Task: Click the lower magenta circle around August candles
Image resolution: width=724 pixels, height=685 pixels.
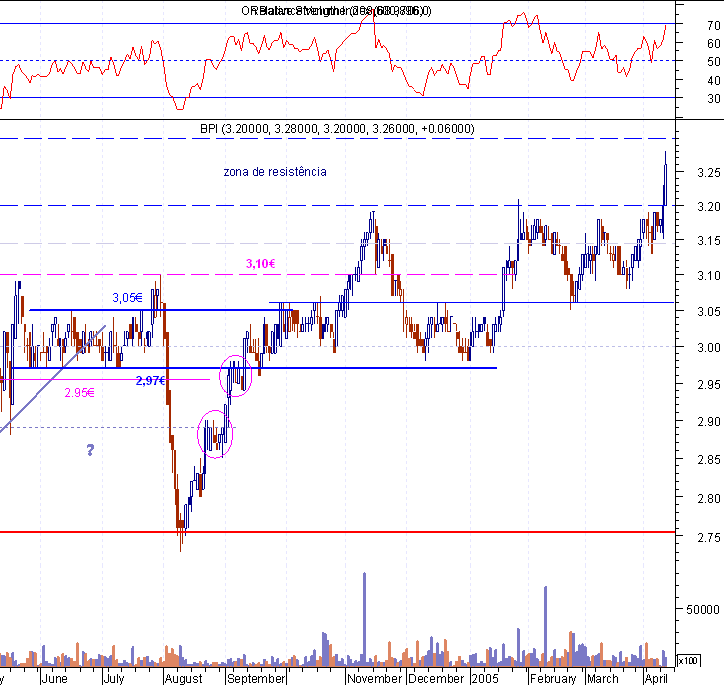Action: [215, 434]
